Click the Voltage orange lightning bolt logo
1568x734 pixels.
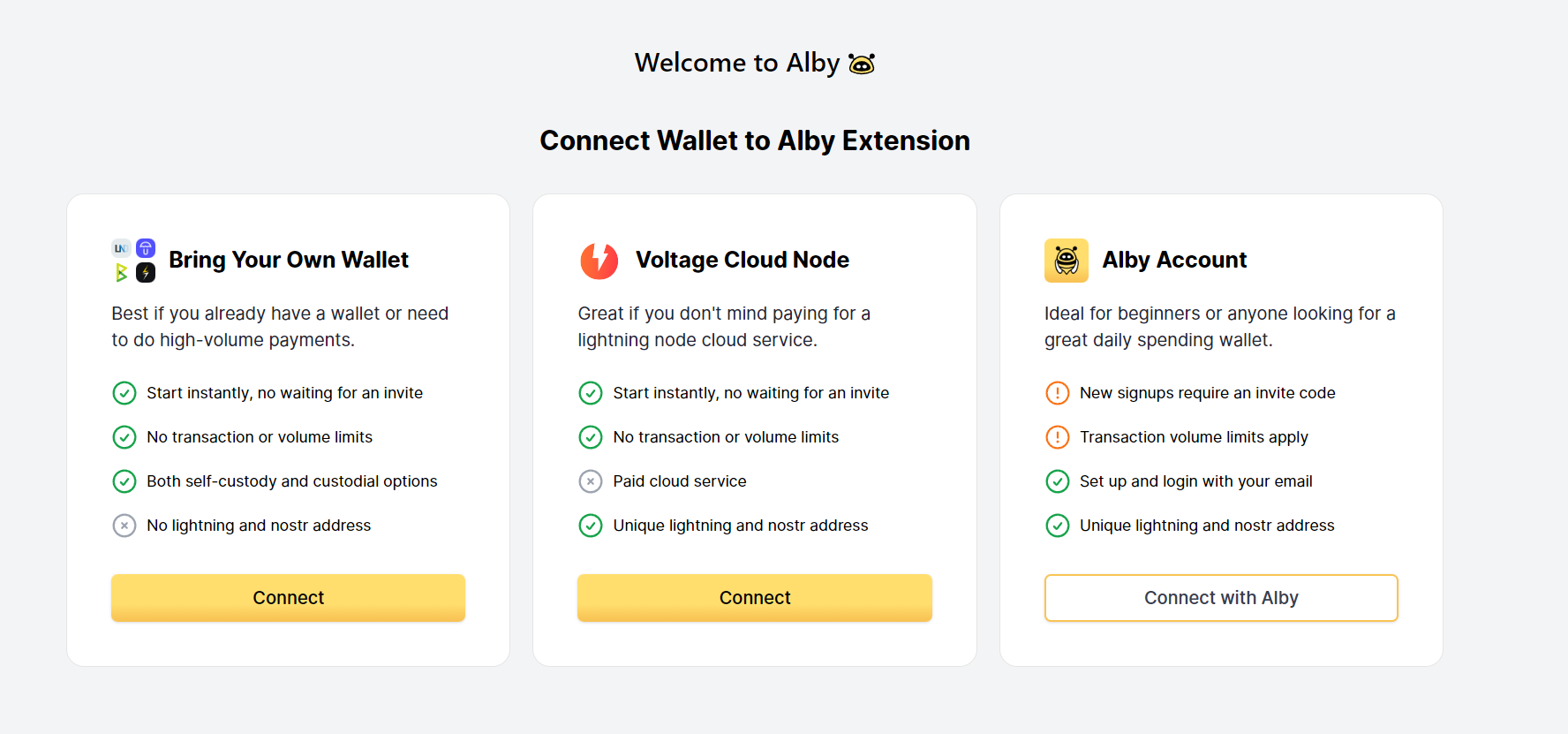[x=599, y=261]
